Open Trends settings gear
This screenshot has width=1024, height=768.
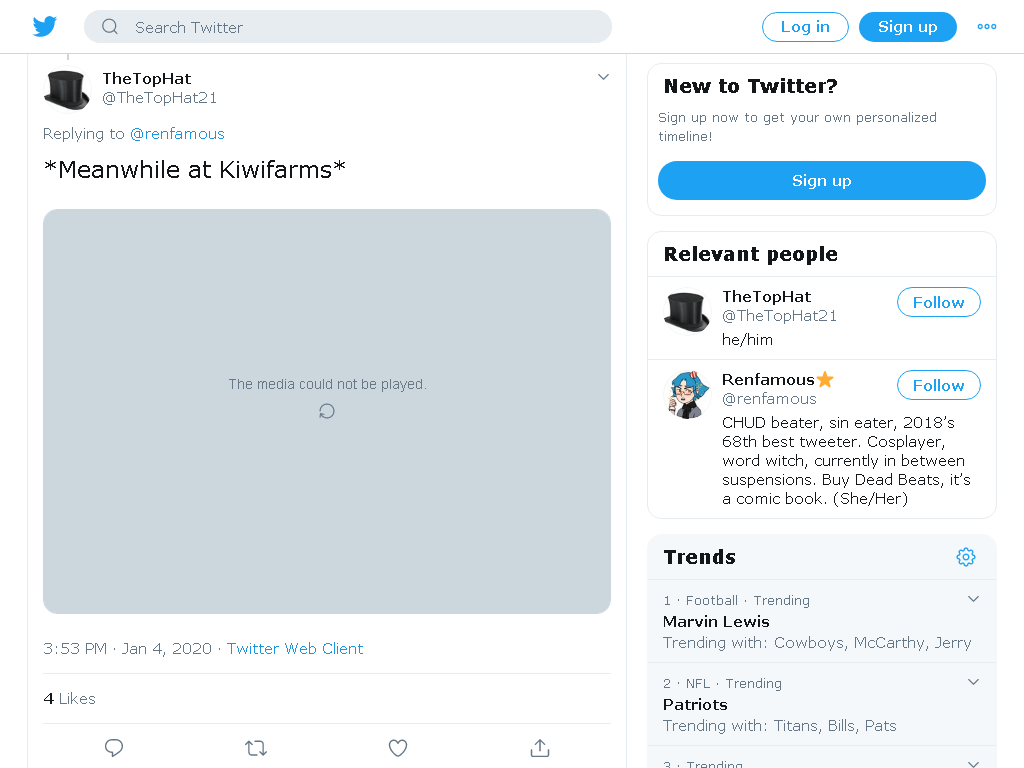966,557
